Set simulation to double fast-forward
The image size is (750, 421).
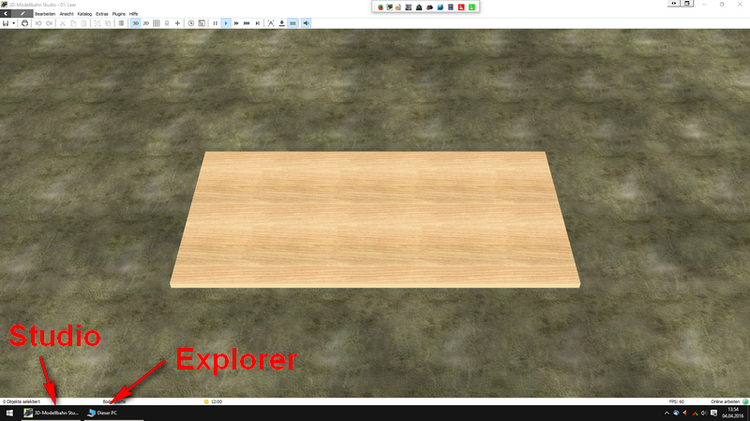pyautogui.click(x=236, y=23)
